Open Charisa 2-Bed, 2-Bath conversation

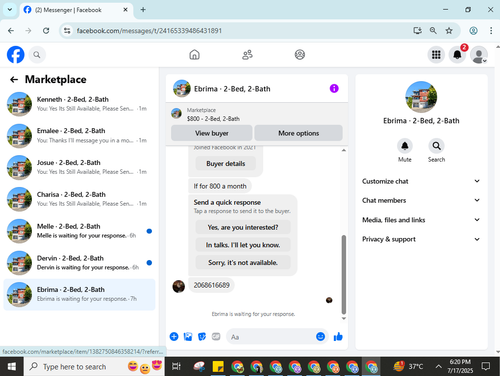[79, 199]
